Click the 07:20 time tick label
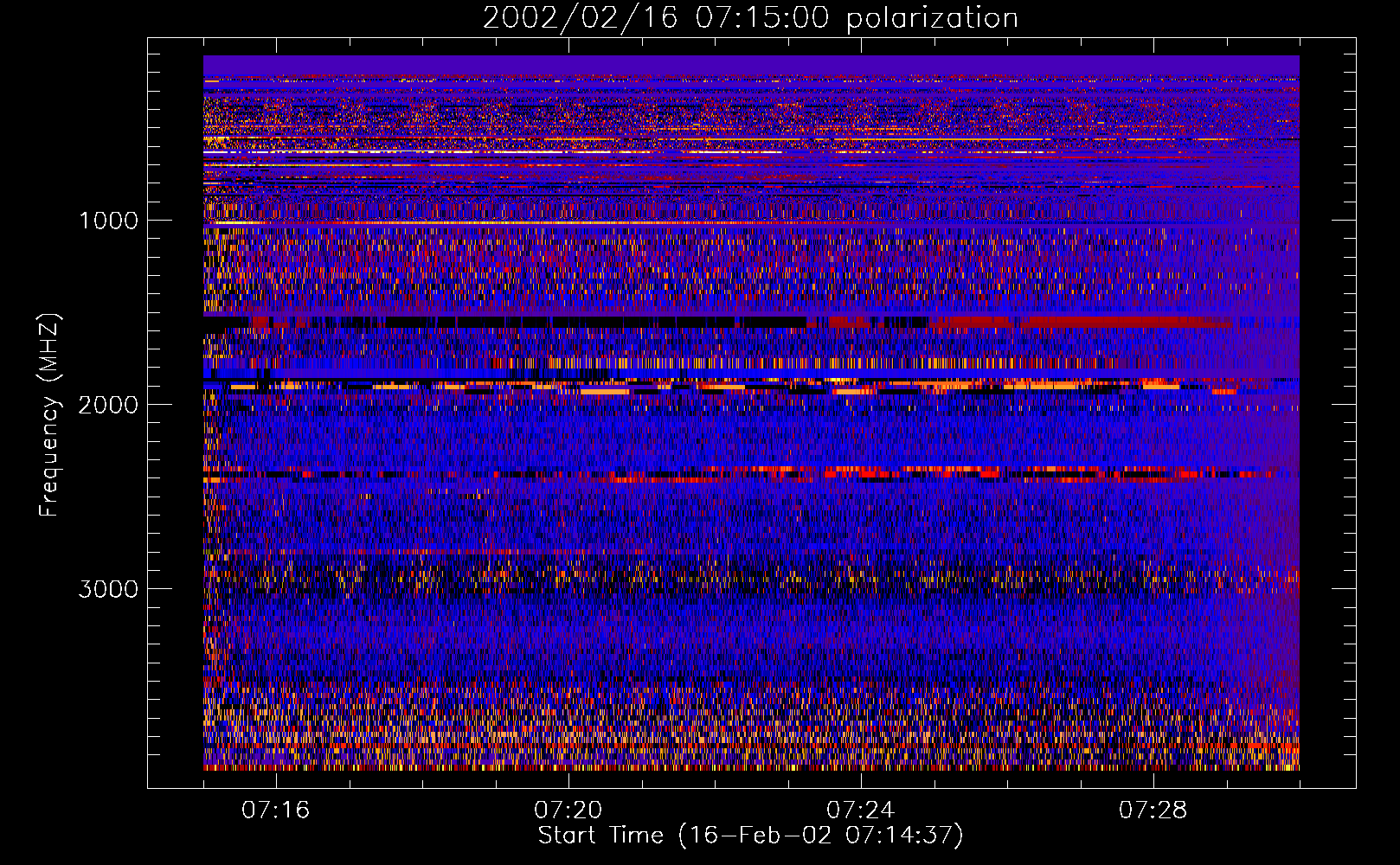Viewport: 1400px width, 865px height. pos(568,811)
